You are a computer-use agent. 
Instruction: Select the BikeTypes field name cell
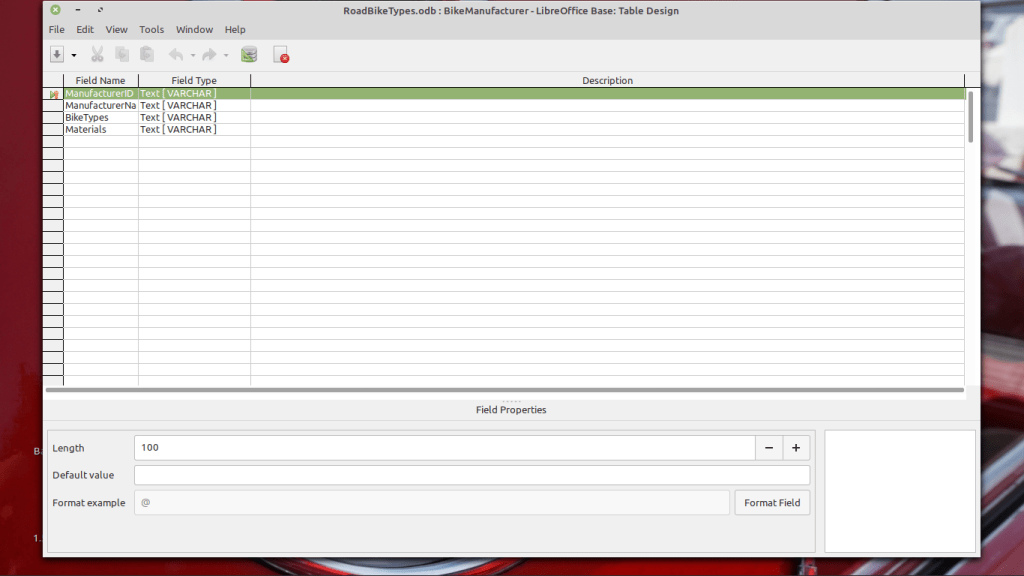[x=100, y=117]
